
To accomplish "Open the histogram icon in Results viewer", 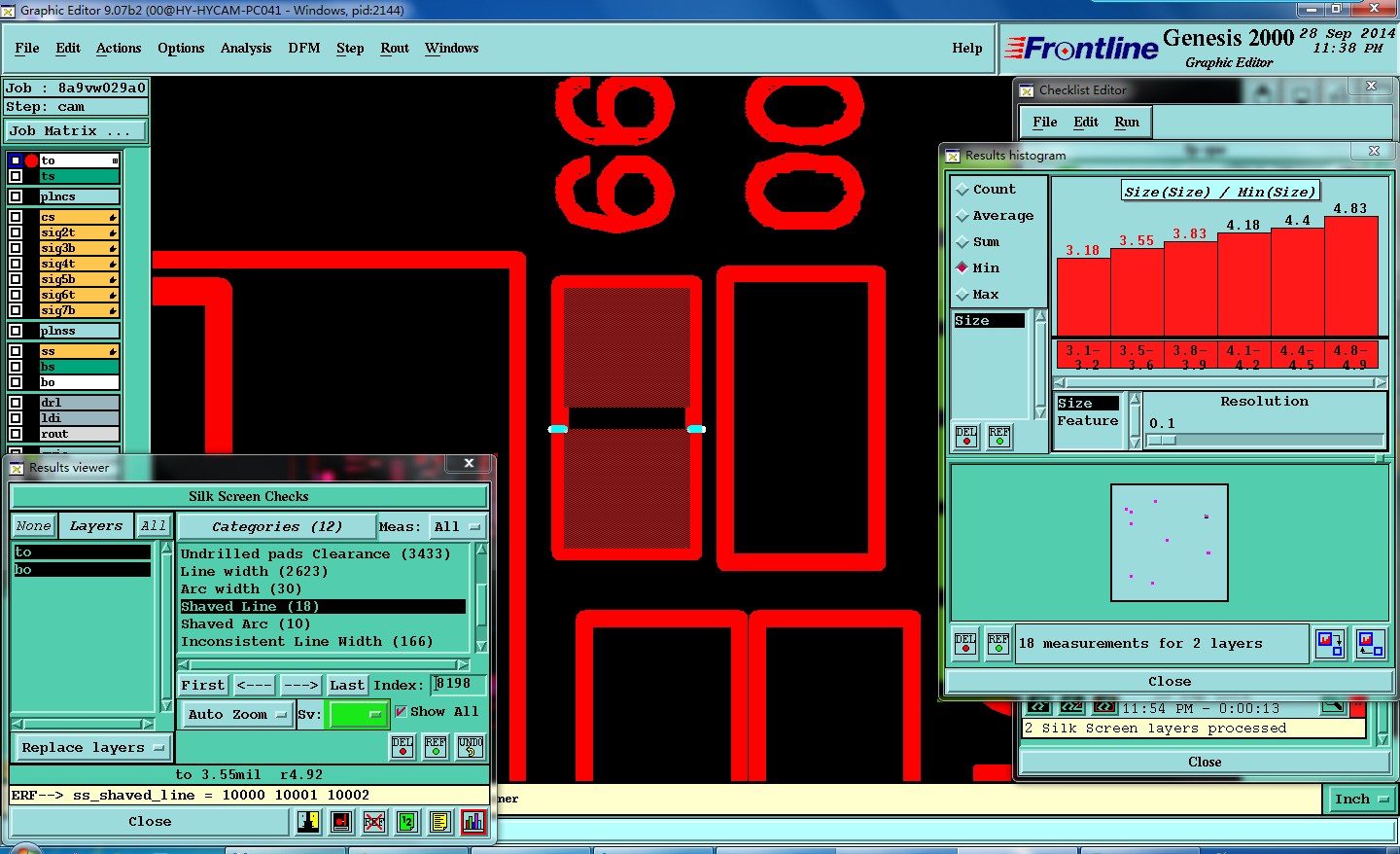I will [473, 822].
